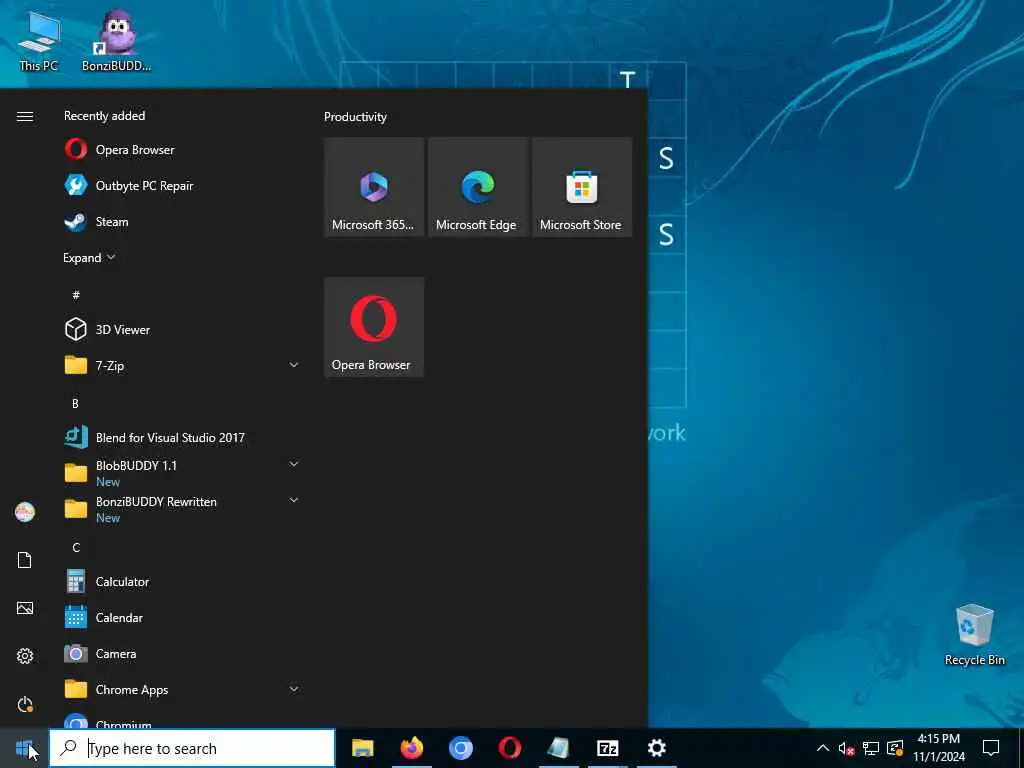Open Opera from the taskbar
The width and height of the screenshot is (1024, 768).
[509, 748]
